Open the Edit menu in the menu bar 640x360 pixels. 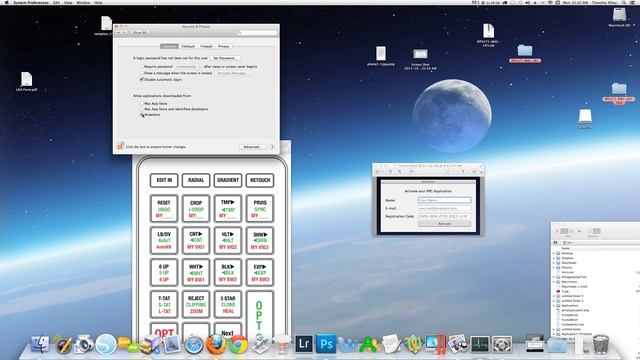tap(56, 2)
